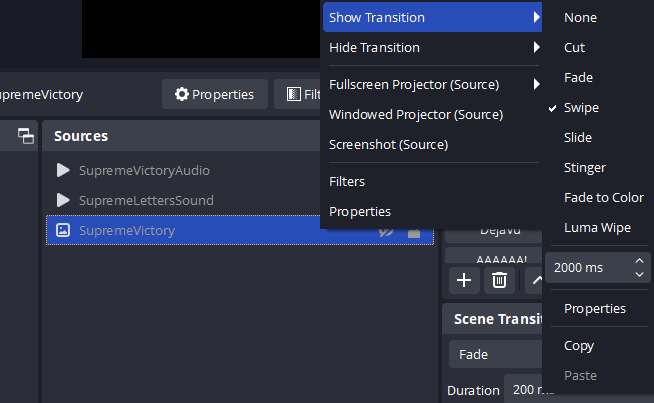Toggle lock on SupremeVictory source

(x=414, y=233)
